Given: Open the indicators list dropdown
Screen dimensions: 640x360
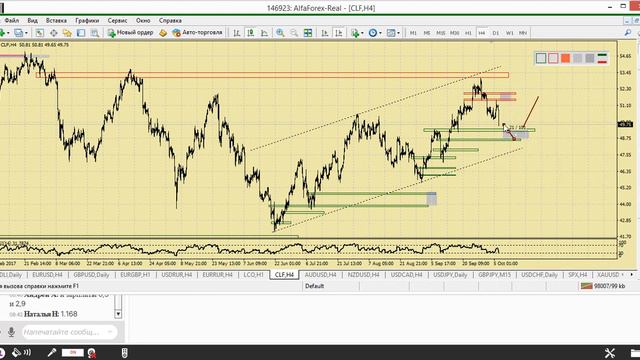Looking at the screenshot, I should pyautogui.click(x=357, y=33).
